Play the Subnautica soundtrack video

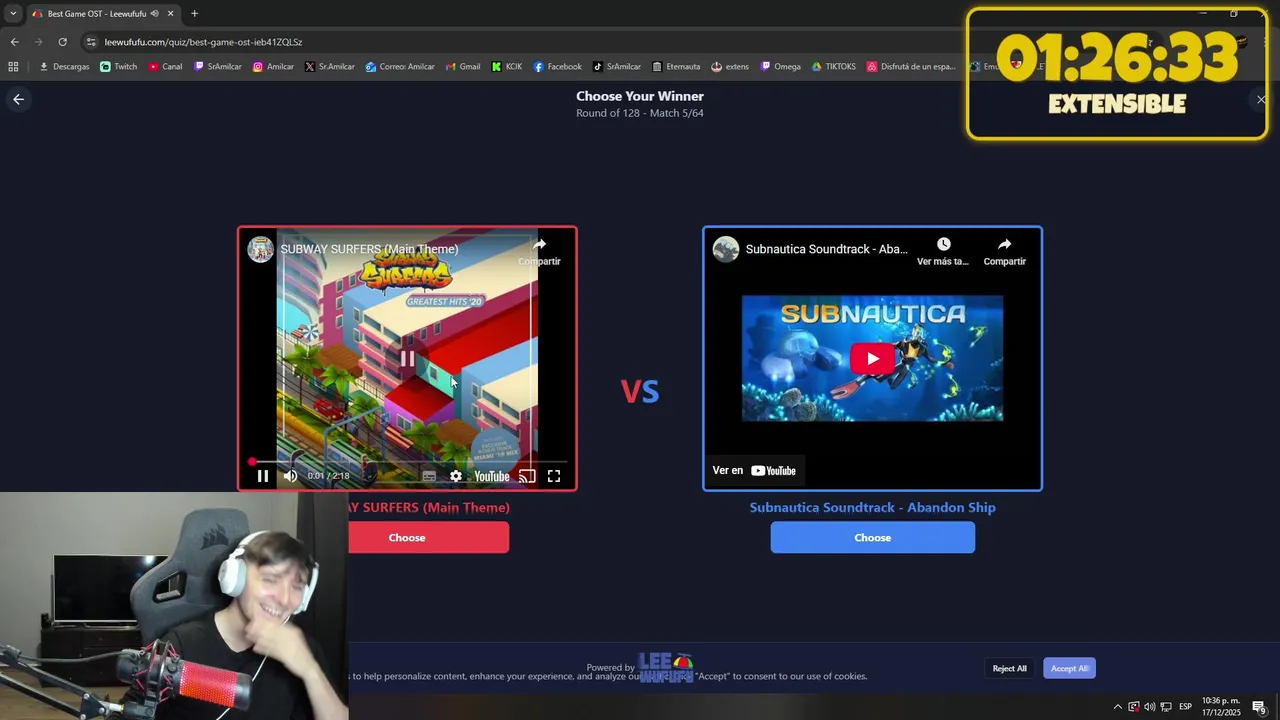click(872, 358)
